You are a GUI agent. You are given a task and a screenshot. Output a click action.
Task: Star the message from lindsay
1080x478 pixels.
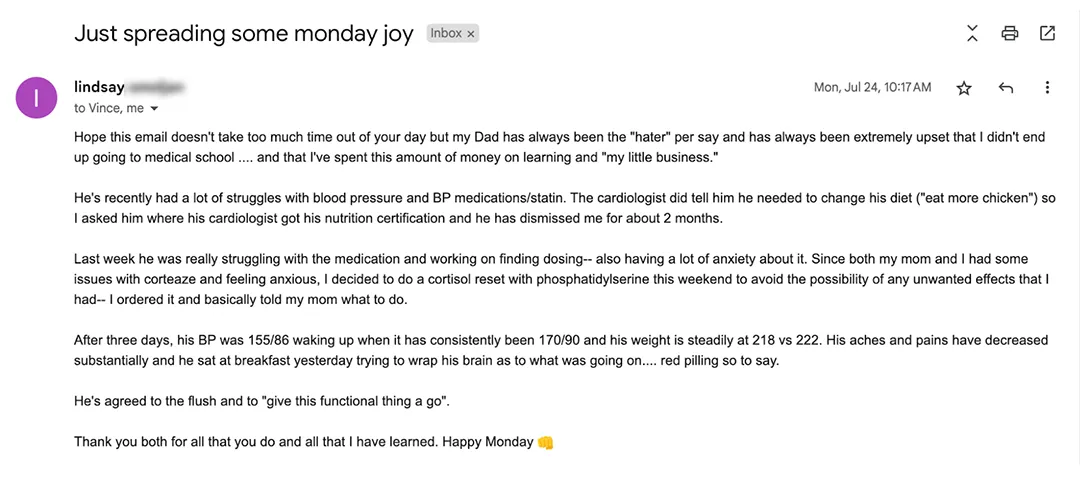click(964, 87)
